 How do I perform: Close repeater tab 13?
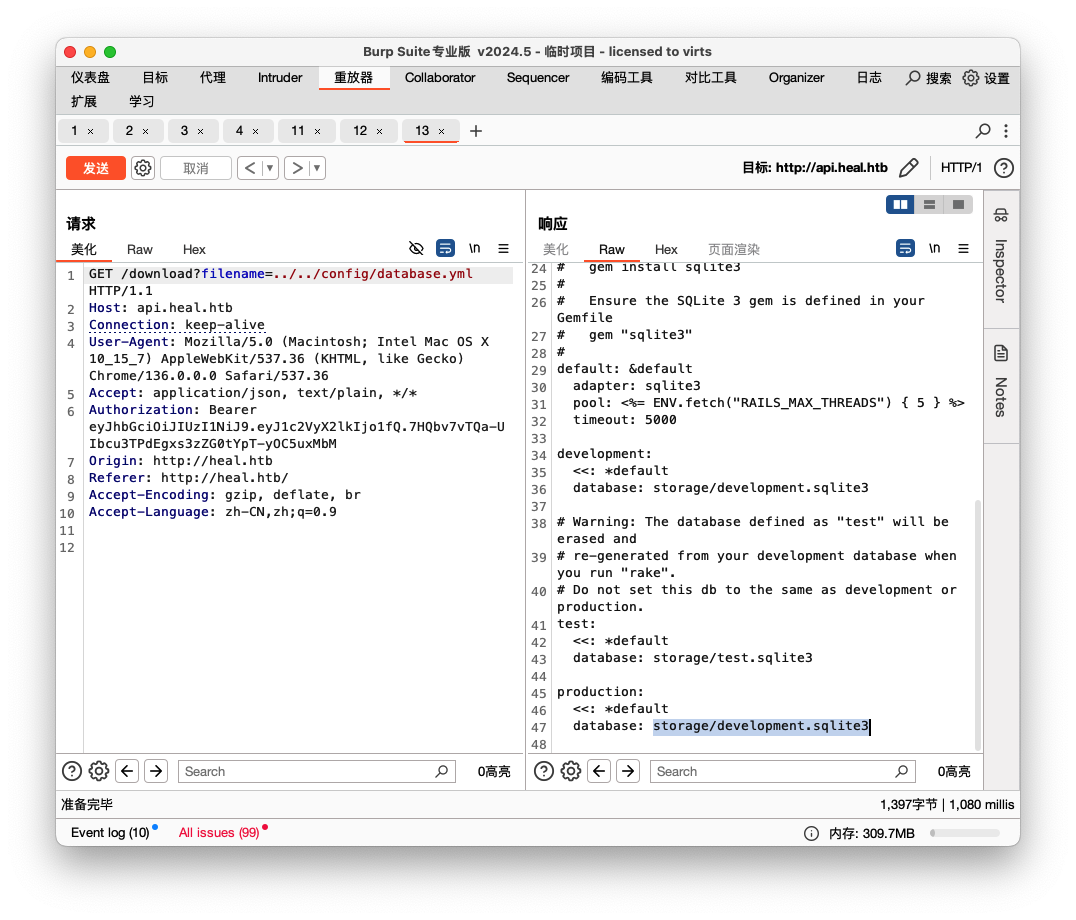(x=441, y=131)
